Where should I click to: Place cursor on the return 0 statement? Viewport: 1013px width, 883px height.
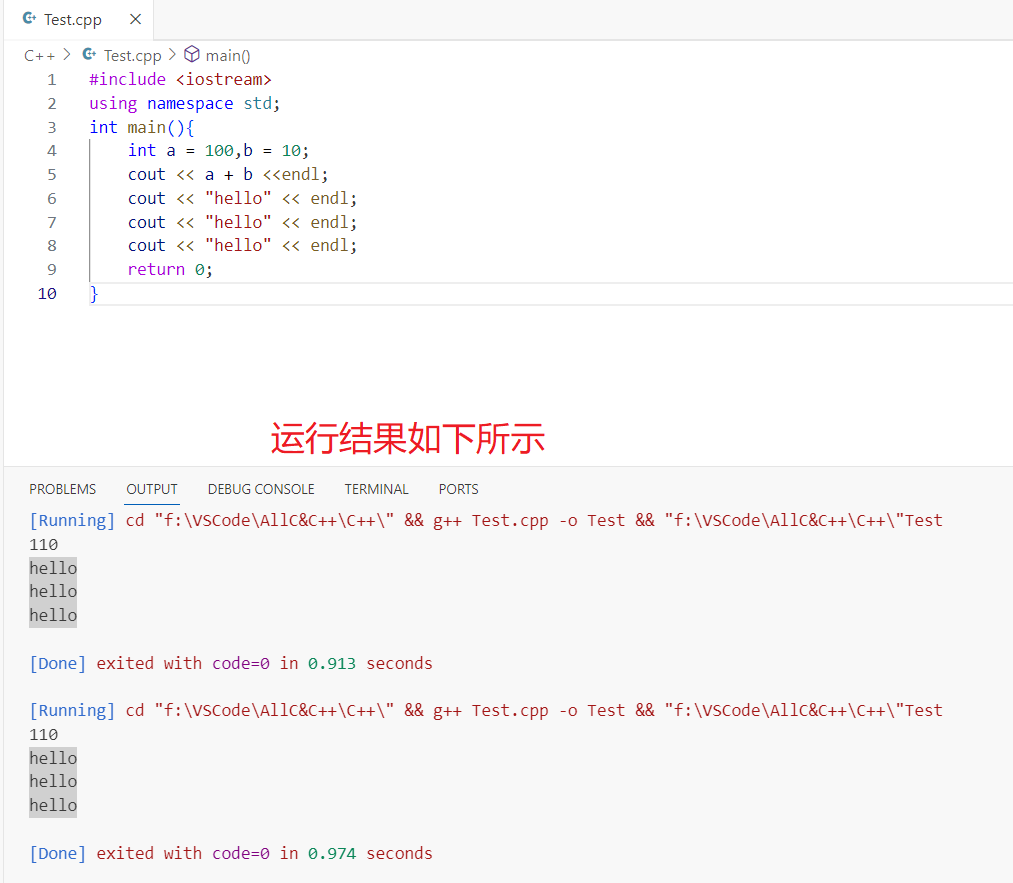[170, 270]
